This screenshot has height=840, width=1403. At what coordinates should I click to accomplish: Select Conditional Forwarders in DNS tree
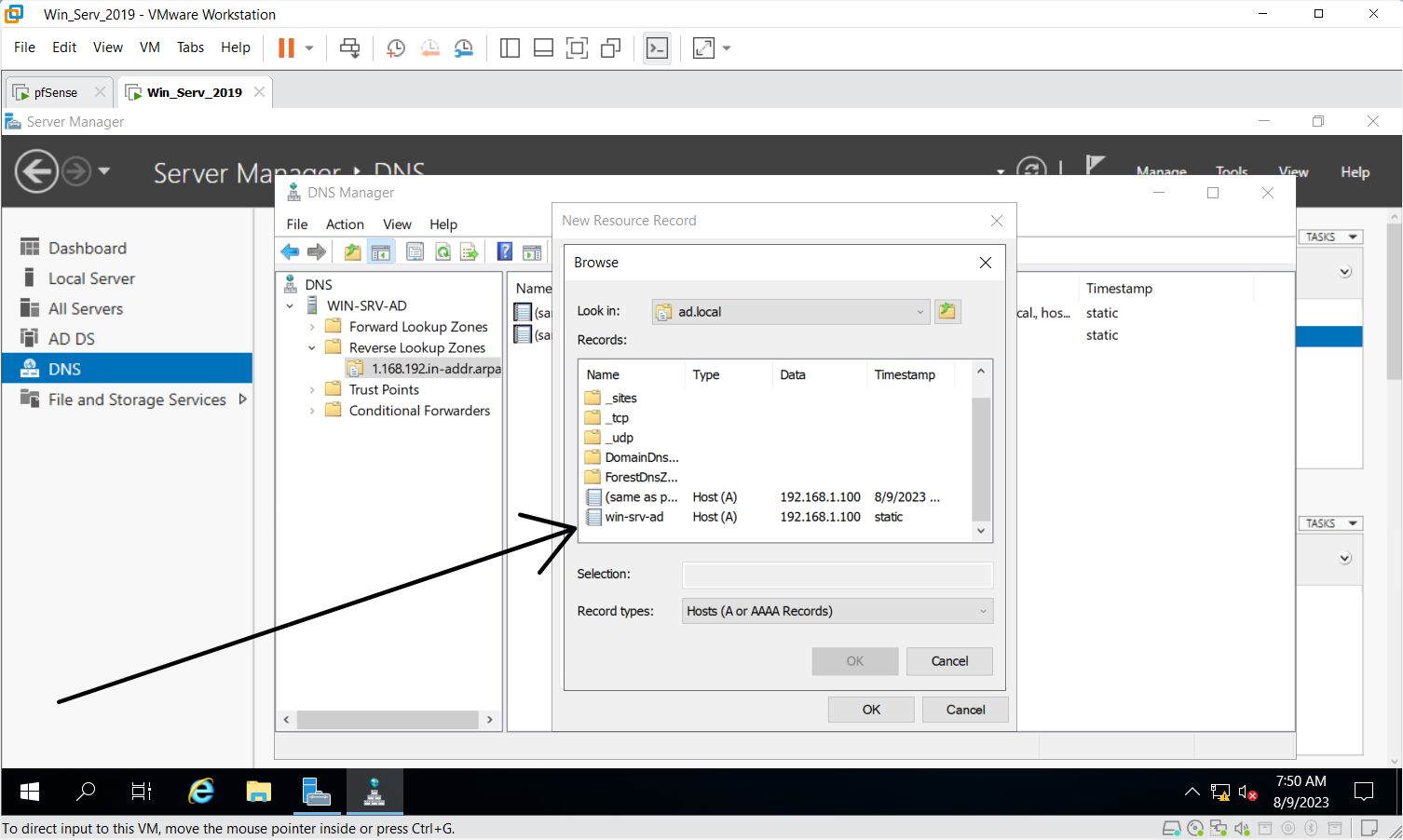coord(419,411)
